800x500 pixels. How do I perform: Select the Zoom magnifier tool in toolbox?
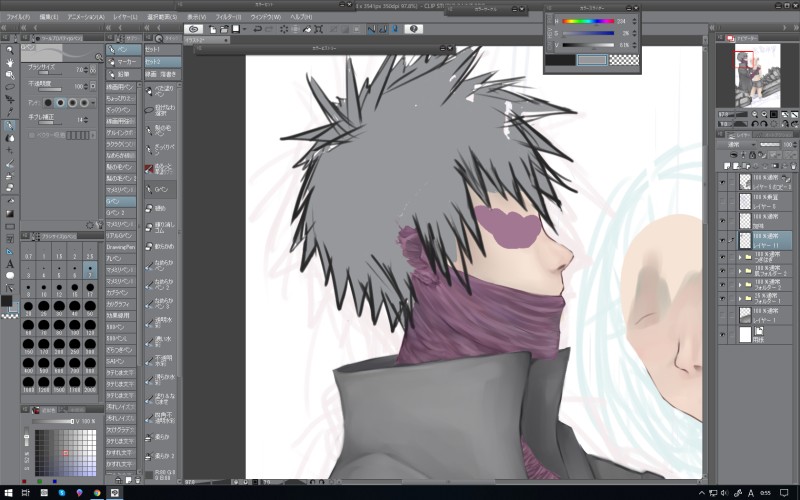click(x=10, y=51)
